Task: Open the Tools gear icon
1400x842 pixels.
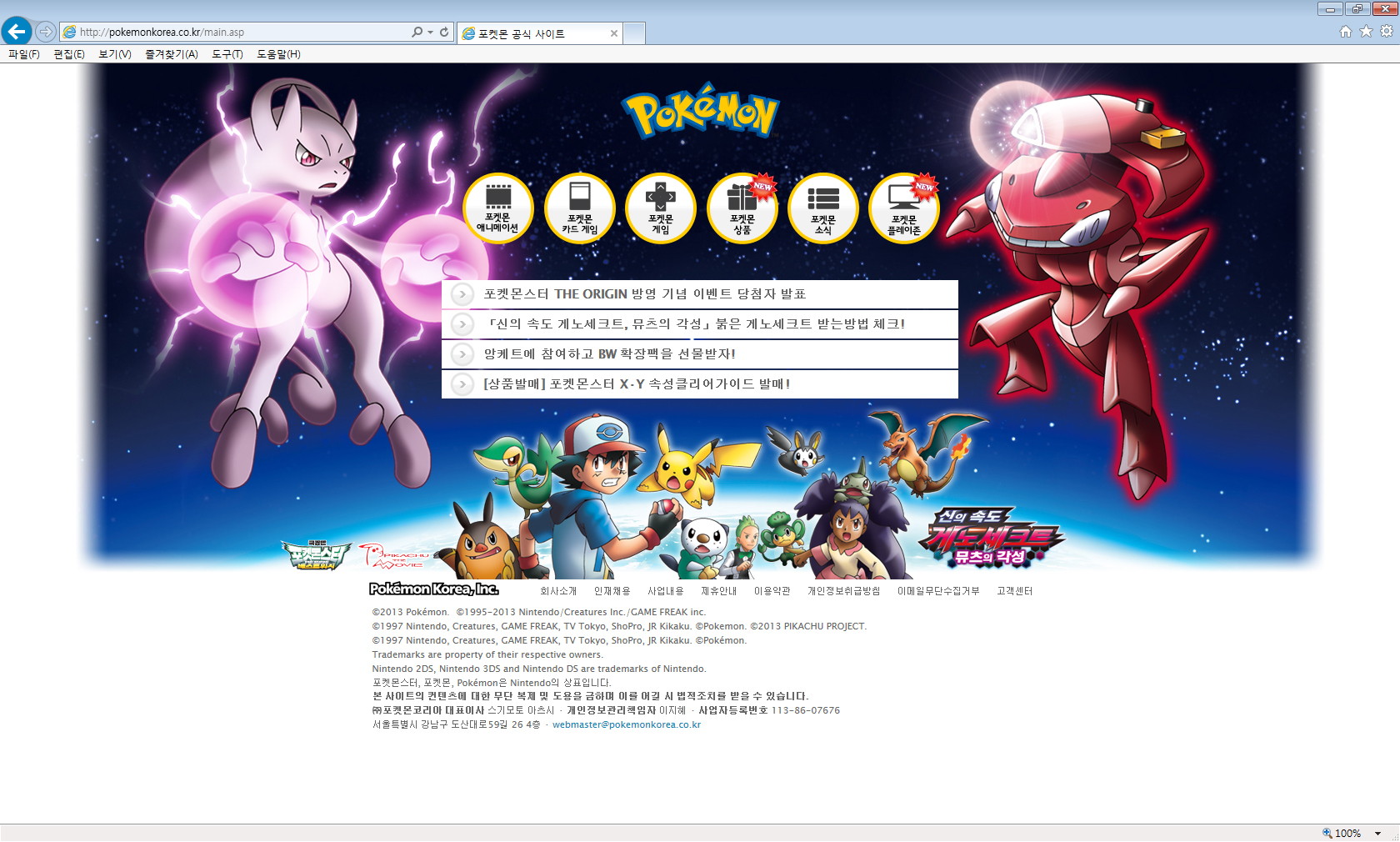Action: click(x=1387, y=32)
